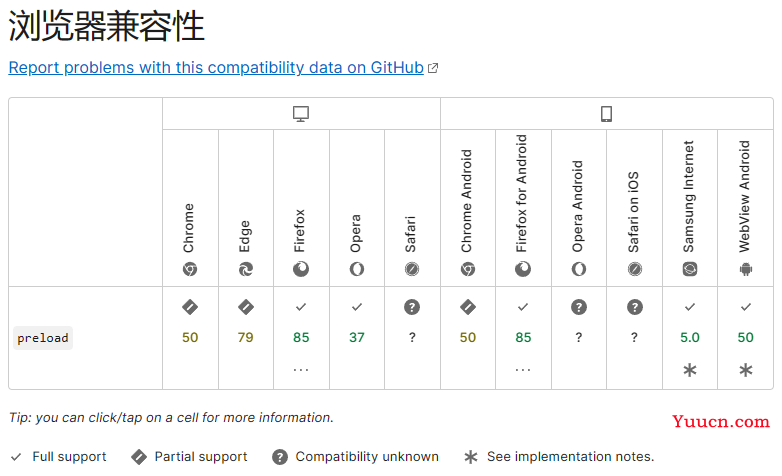The height and width of the screenshot is (476, 782).
Task: Expand Firefox for Android 85 support cell
Action: click(x=523, y=338)
